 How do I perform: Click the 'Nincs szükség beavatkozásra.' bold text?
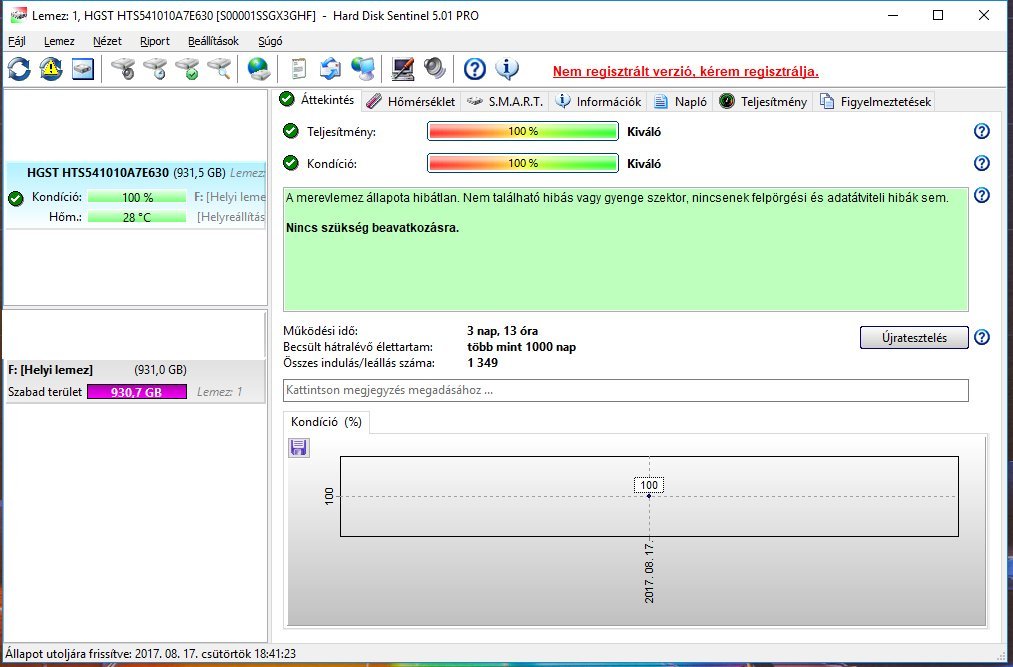pyautogui.click(x=372, y=228)
